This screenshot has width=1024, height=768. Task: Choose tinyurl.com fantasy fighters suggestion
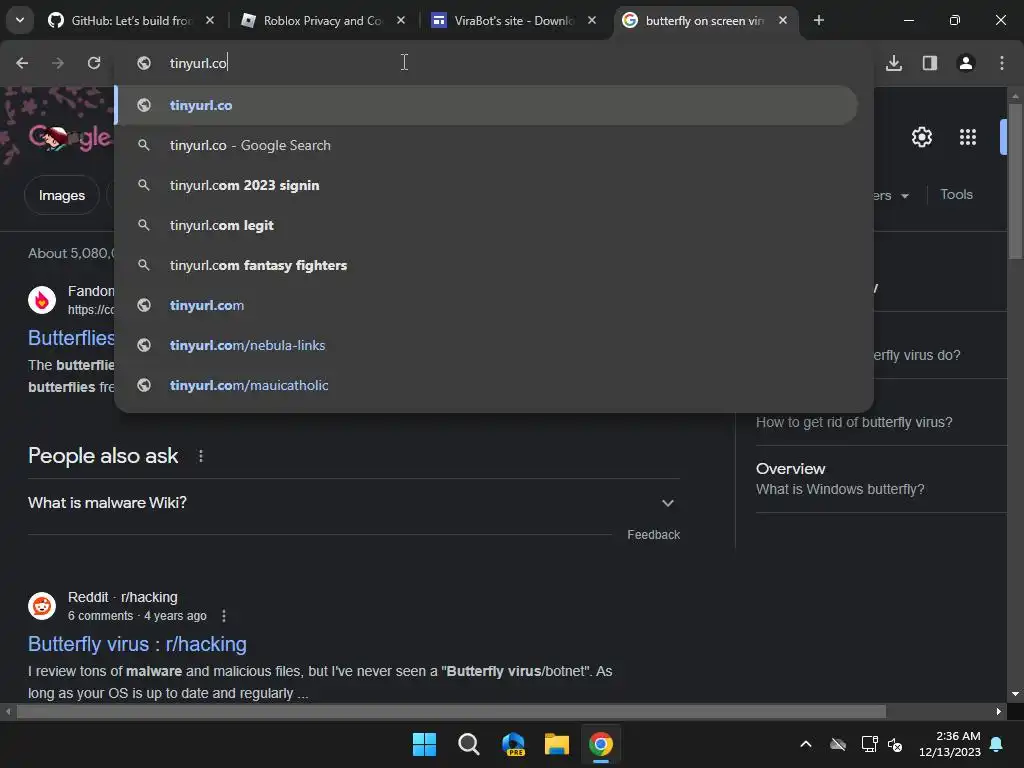point(487,265)
